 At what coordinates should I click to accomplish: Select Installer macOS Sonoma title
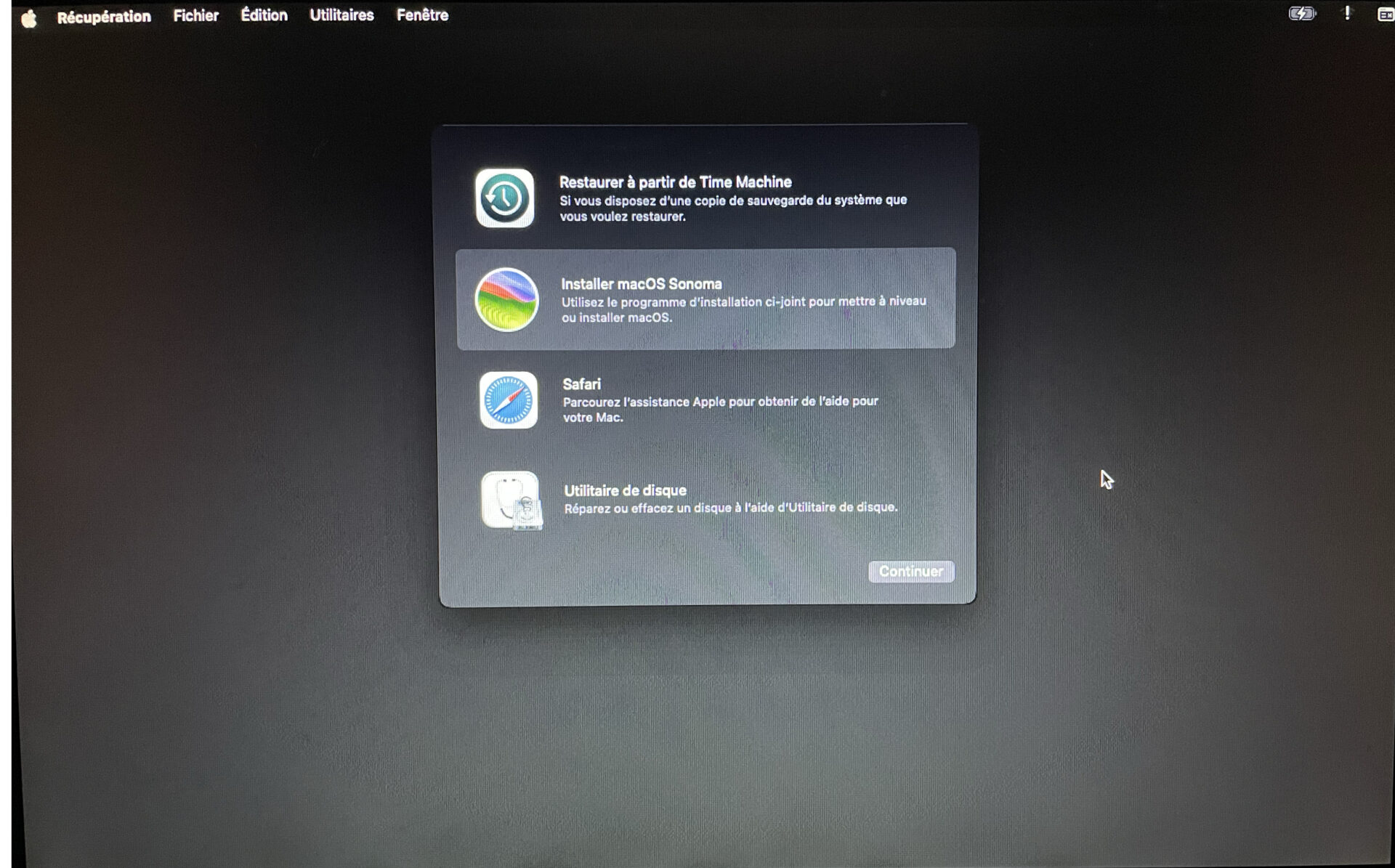tap(642, 283)
